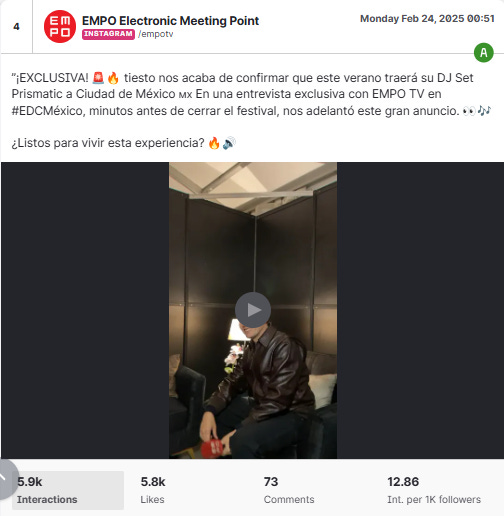The width and height of the screenshot is (504, 516).
Task: Click the post timestamp Monday Feb 24, 2025
Action: tap(427, 19)
